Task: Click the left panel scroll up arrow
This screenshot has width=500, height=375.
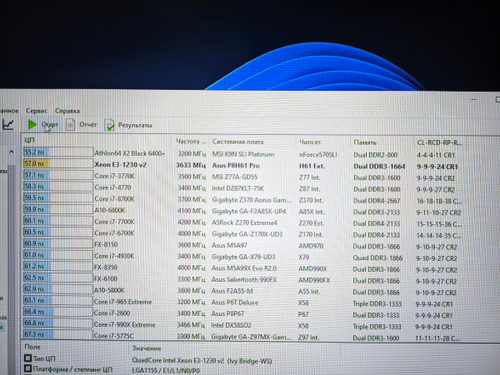Action: point(11,152)
